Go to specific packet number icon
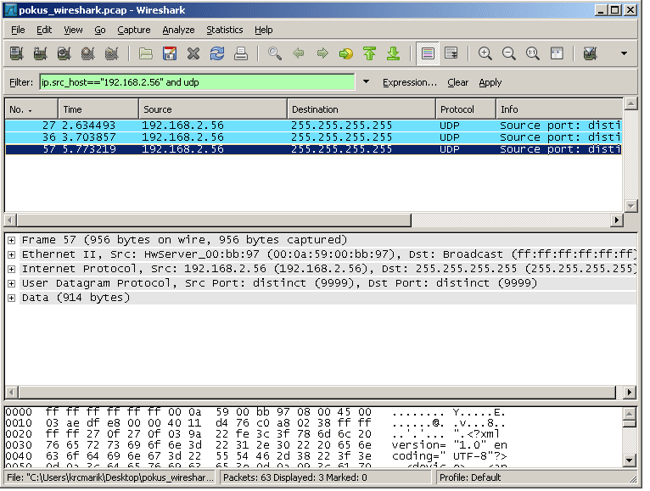The height and width of the screenshot is (491, 650). coord(346,53)
